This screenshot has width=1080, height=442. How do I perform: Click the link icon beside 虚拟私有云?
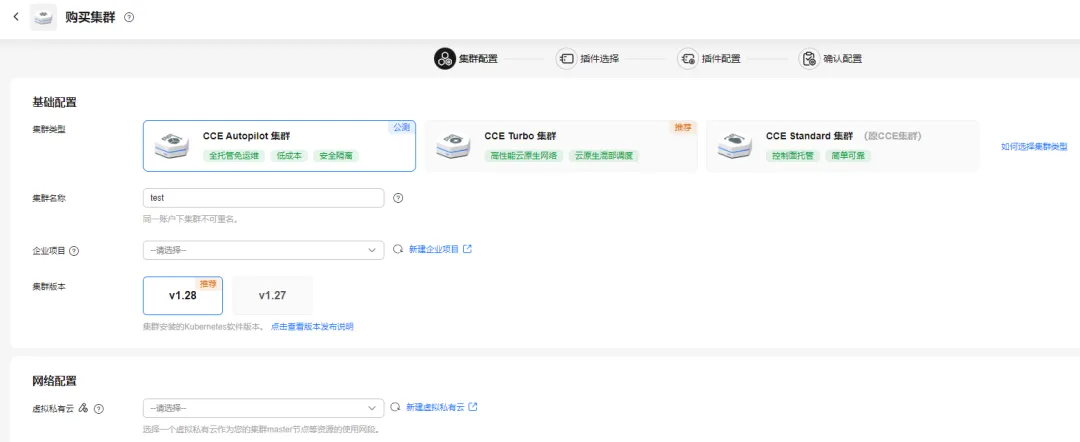(83, 408)
